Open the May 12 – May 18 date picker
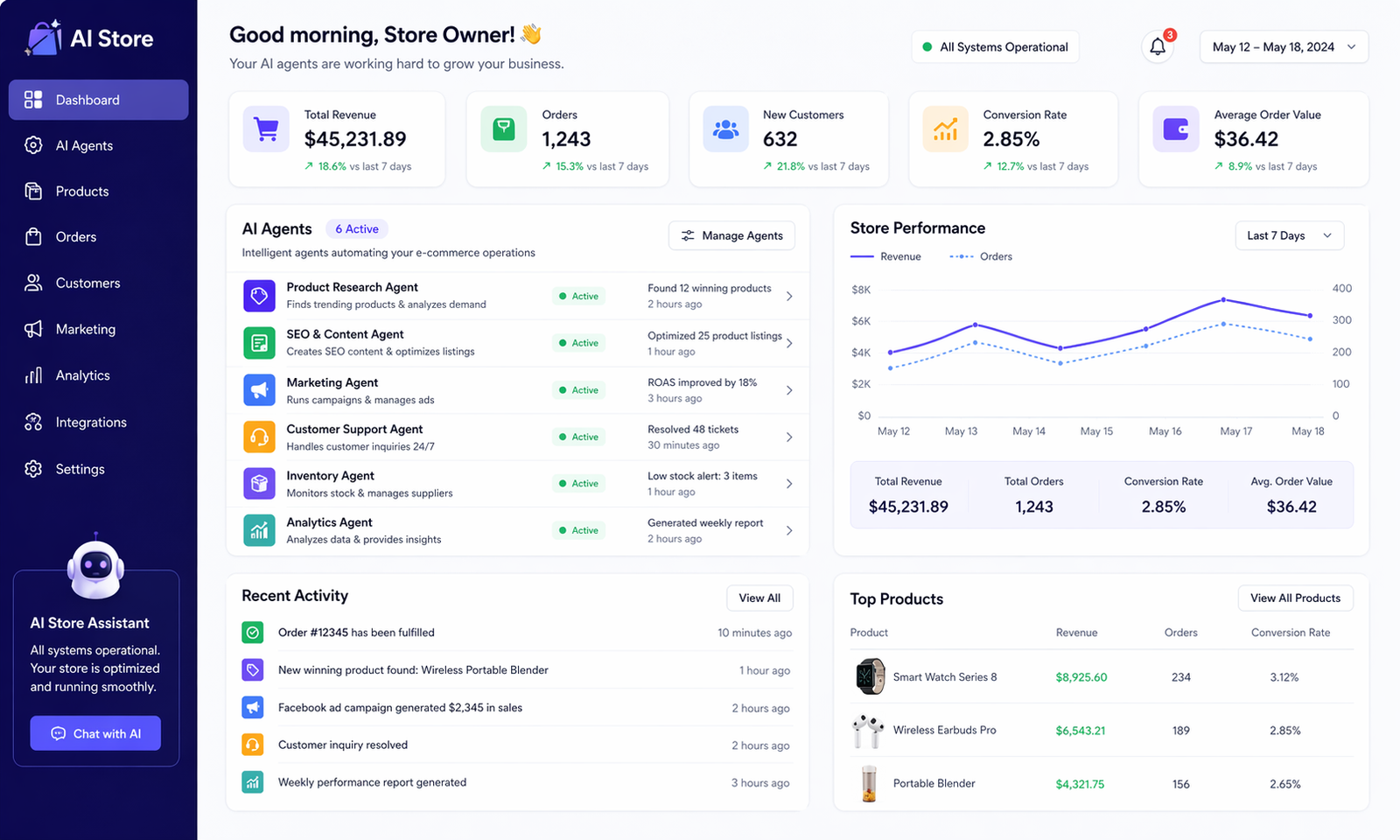Image resolution: width=1400 pixels, height=840 pixels. pos(1283,46)
